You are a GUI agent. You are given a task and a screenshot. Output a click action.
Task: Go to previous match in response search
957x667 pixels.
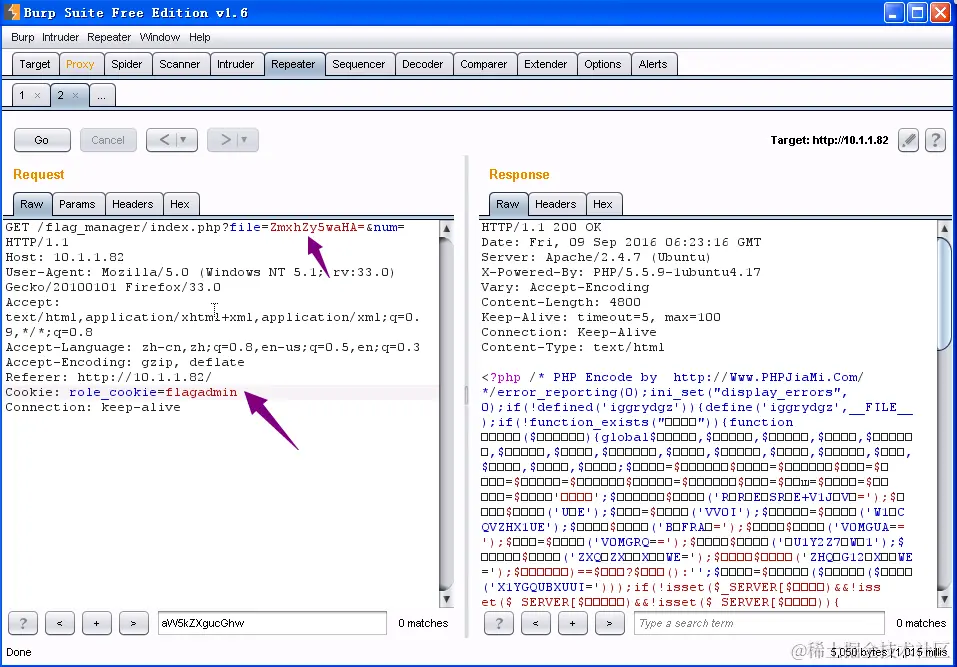(536, 623)
